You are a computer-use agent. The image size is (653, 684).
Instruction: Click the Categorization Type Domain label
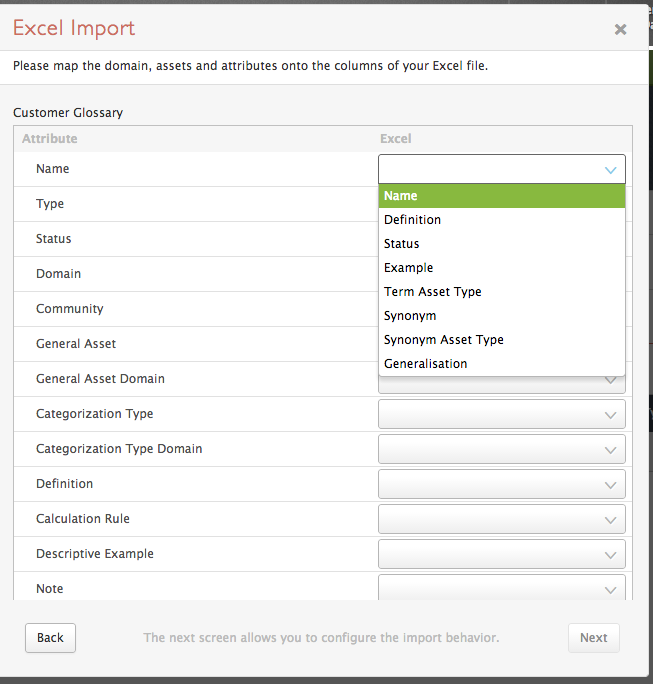(119, 449)
